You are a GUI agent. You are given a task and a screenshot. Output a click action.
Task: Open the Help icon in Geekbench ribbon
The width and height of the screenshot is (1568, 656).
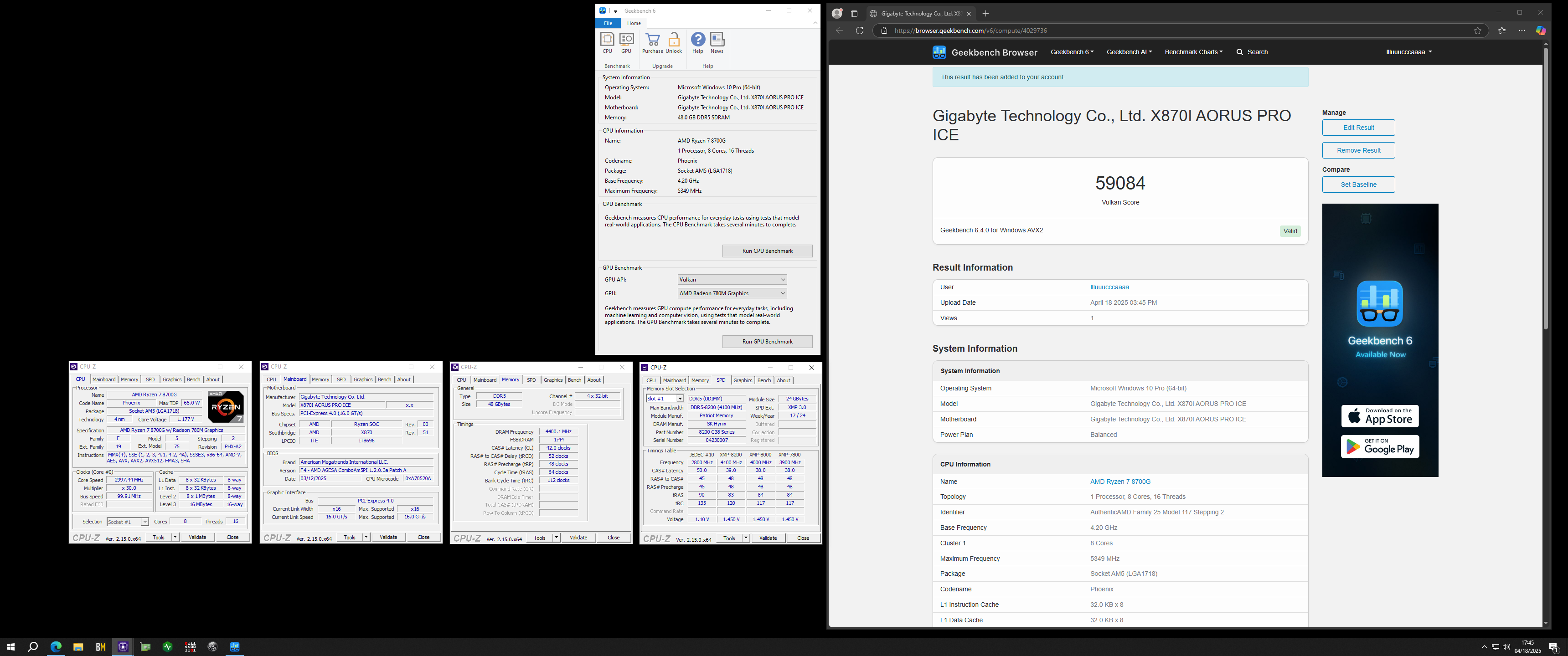click(697, 43)
